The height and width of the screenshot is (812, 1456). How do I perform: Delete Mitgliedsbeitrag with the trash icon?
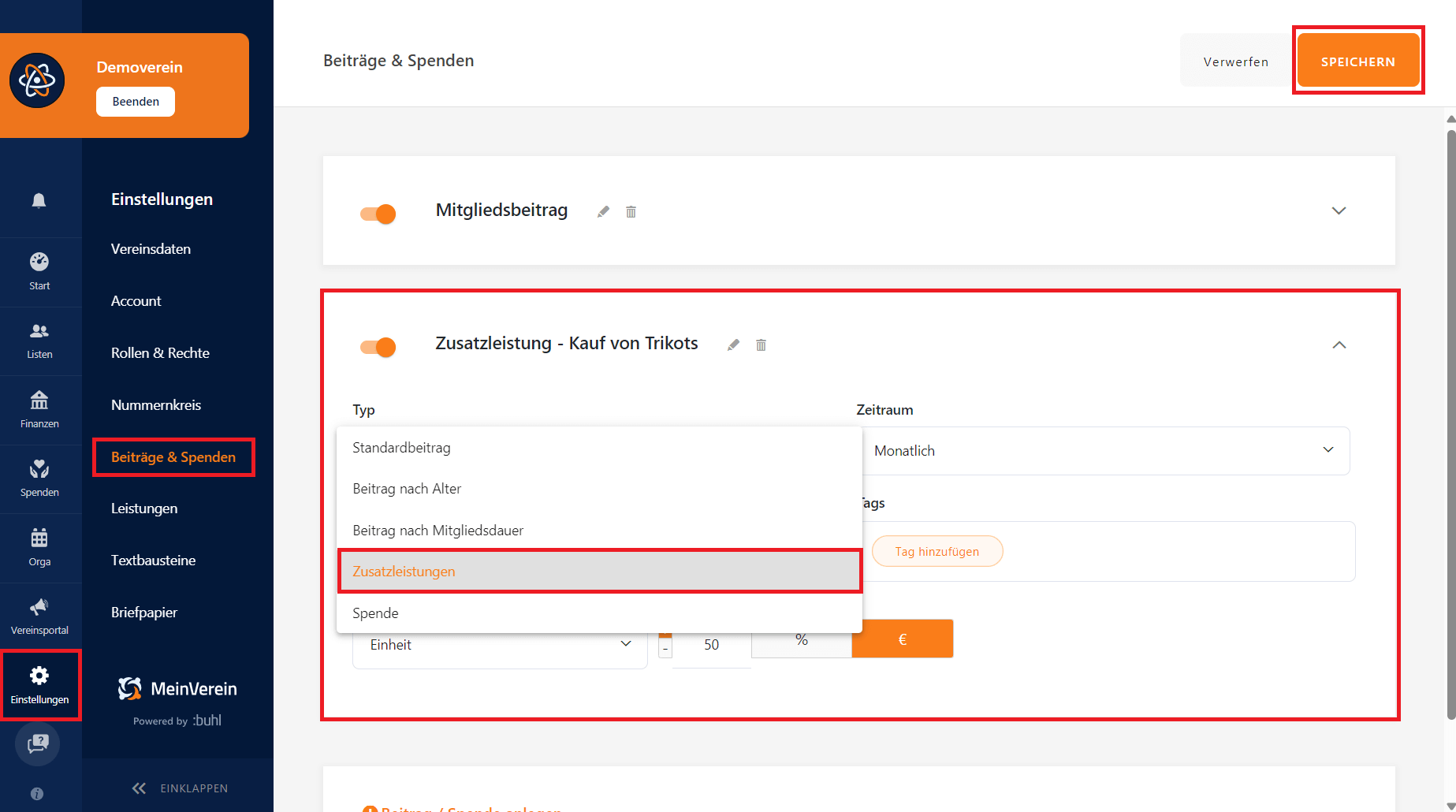pos(631,211)
